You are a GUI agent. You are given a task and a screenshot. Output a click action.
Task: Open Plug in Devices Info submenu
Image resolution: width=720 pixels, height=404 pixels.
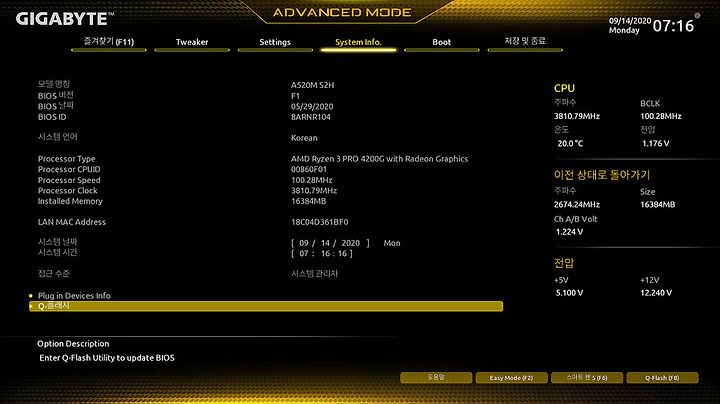pos(74,296)
